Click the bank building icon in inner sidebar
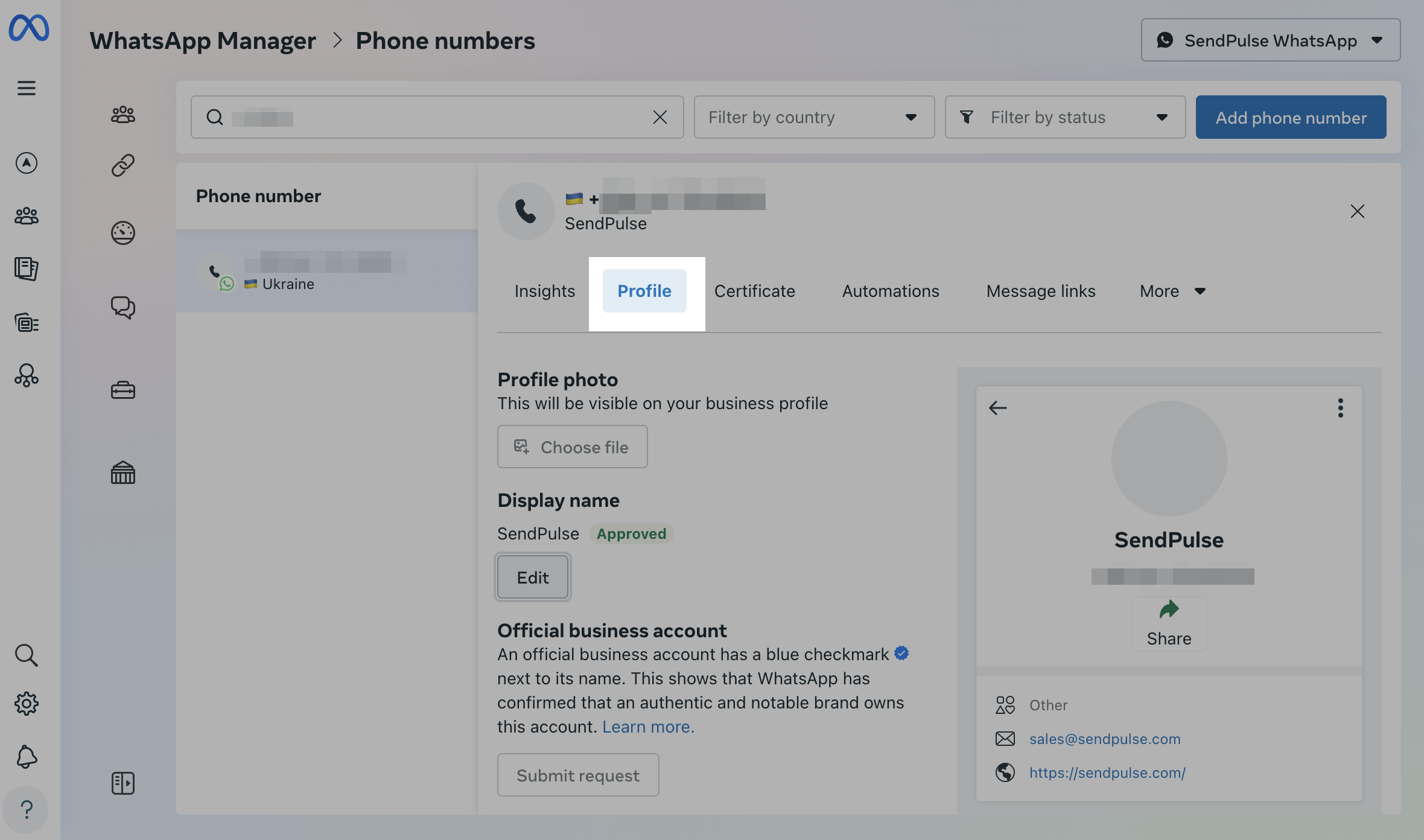 (x=123, y=472)
